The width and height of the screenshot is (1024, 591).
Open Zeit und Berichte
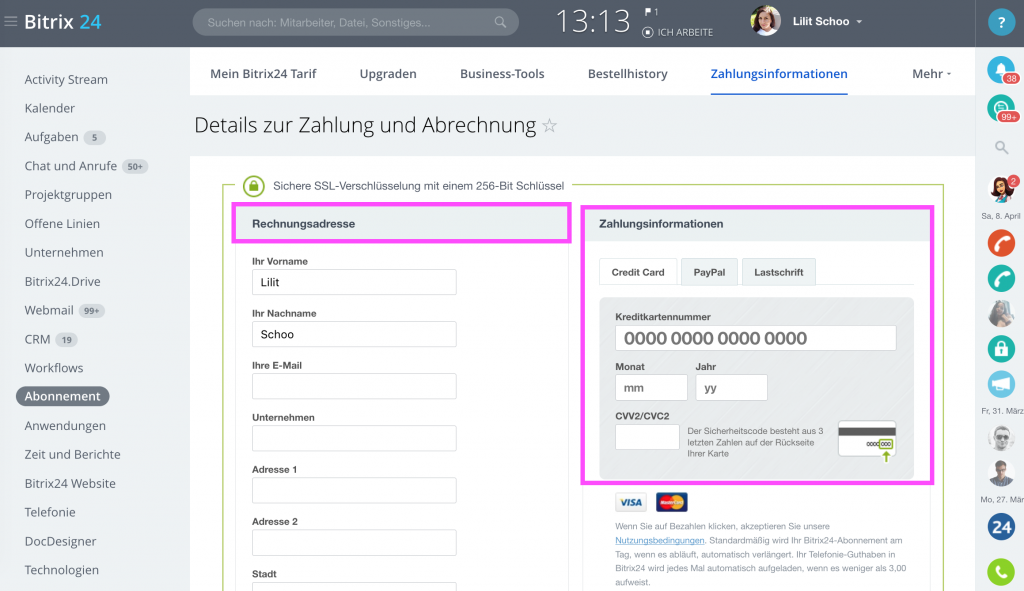[72, 455]
